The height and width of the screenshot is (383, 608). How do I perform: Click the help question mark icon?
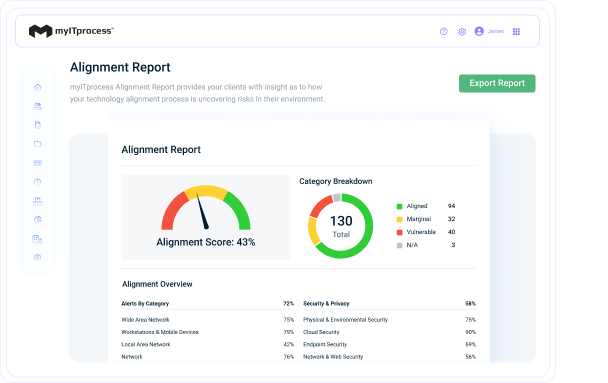[x=444, y=31]
